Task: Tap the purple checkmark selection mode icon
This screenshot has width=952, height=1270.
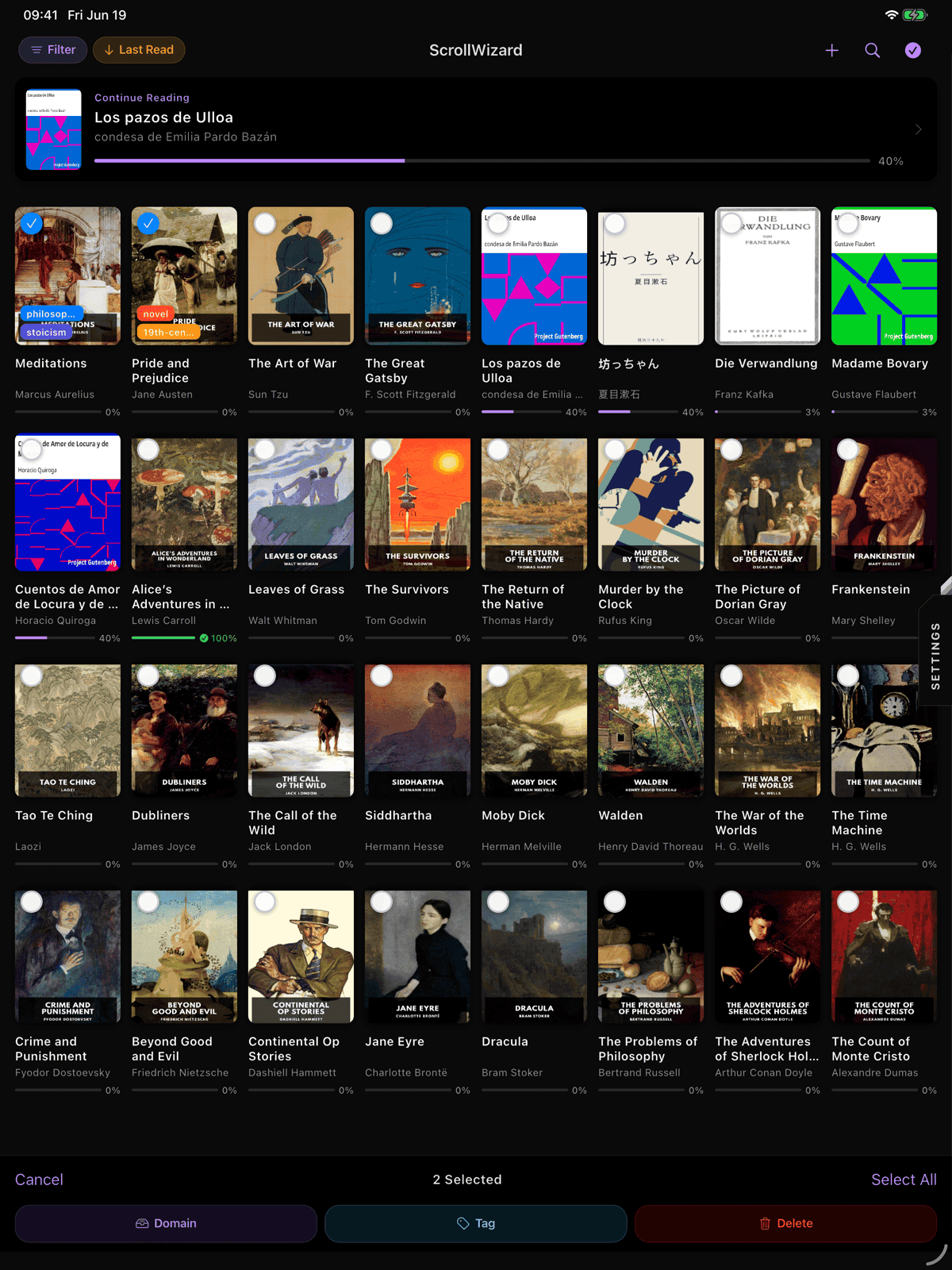Action: [913, 50]
